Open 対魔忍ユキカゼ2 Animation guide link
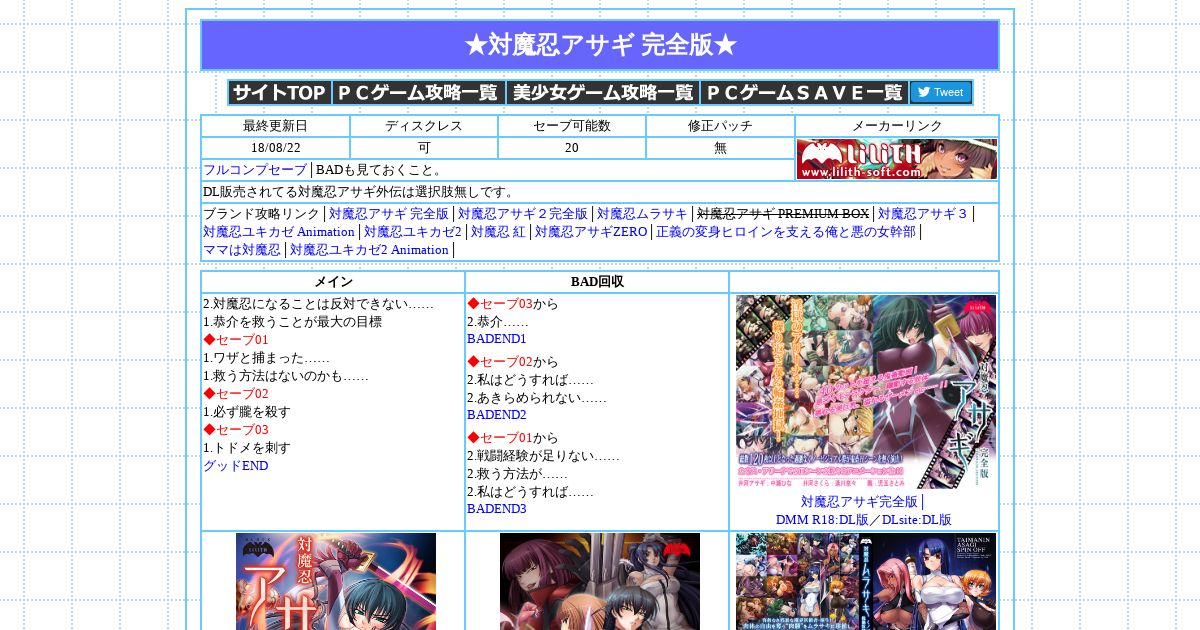Screen dimensions: 1200x630 (x=369, y=250)
